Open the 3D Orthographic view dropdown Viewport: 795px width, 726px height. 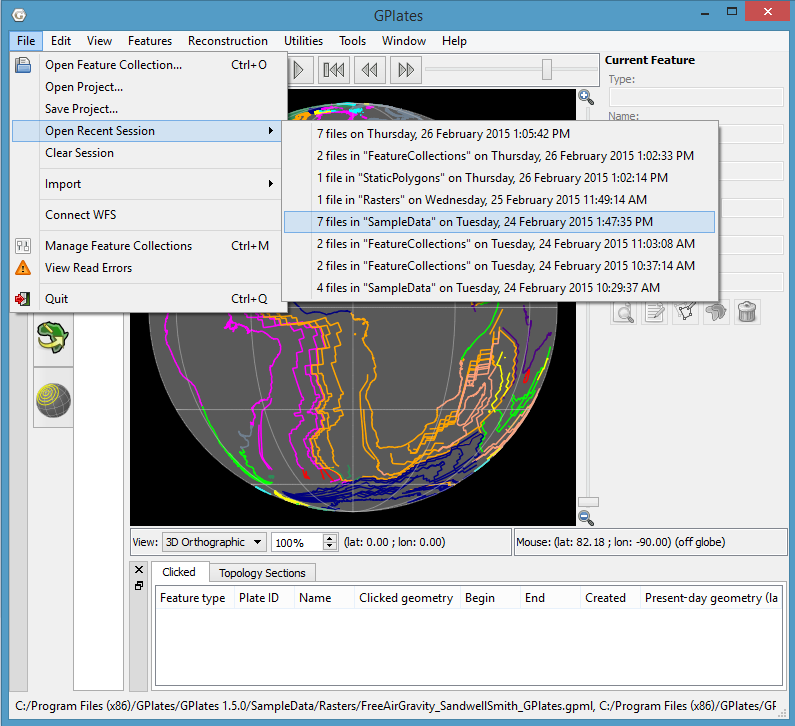click(214, 542)
